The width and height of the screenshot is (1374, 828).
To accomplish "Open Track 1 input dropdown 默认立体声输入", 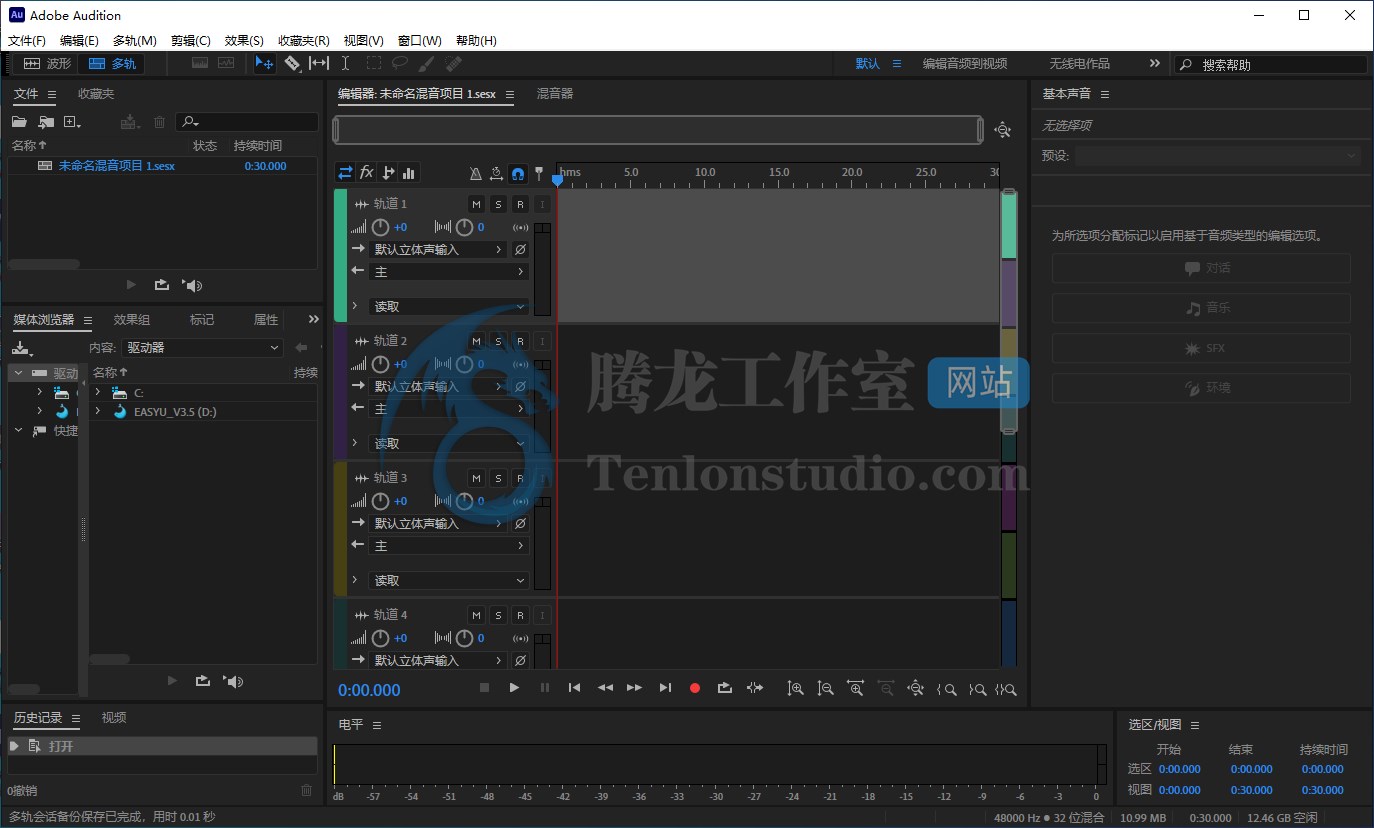I will [x=438, y=250].
